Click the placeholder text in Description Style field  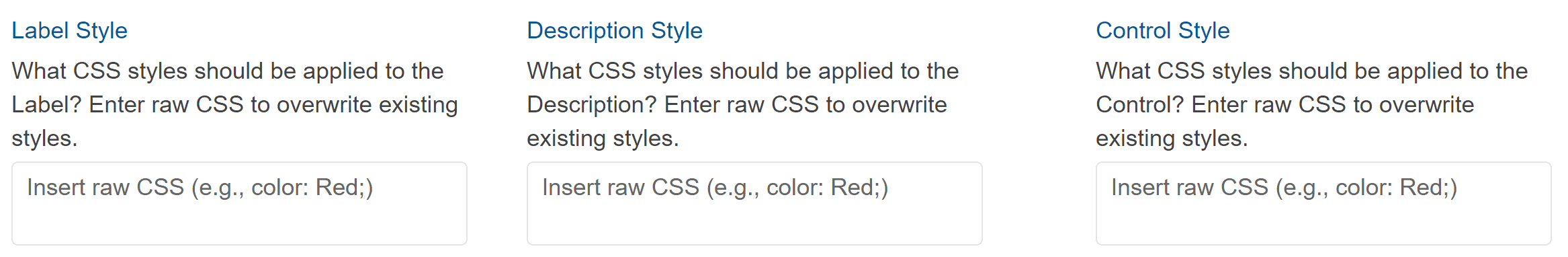click(x=715, y=188)
